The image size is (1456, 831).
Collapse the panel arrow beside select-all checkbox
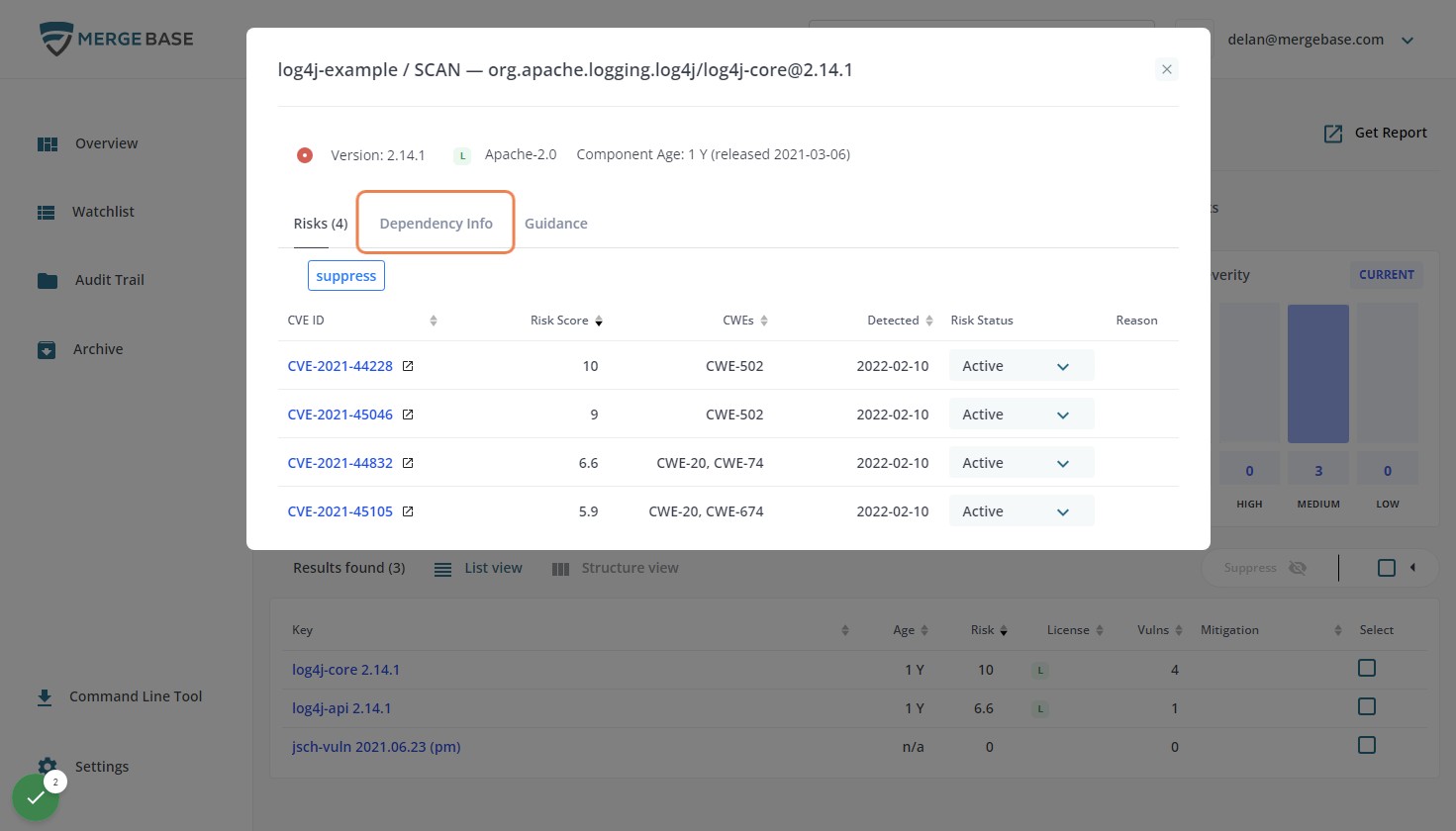click(1412, 568)
